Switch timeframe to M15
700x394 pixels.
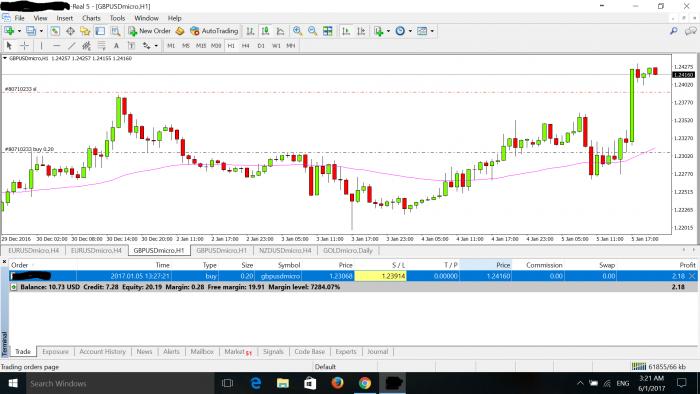(x=201, y=46)
